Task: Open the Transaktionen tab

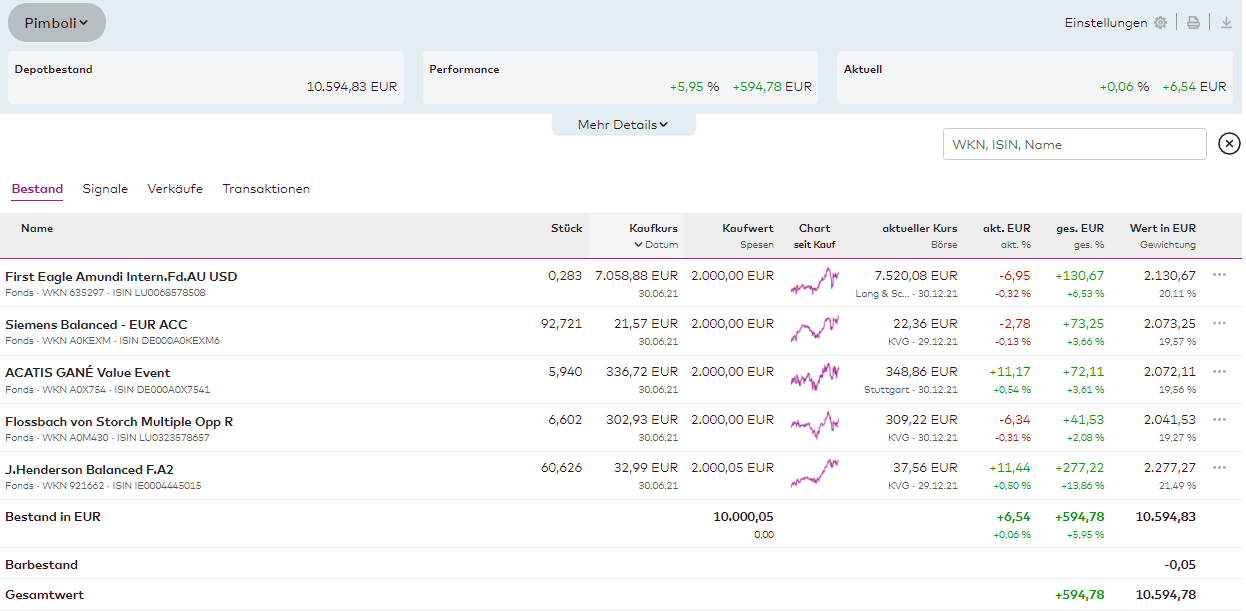Action: (x=266, y=189)
